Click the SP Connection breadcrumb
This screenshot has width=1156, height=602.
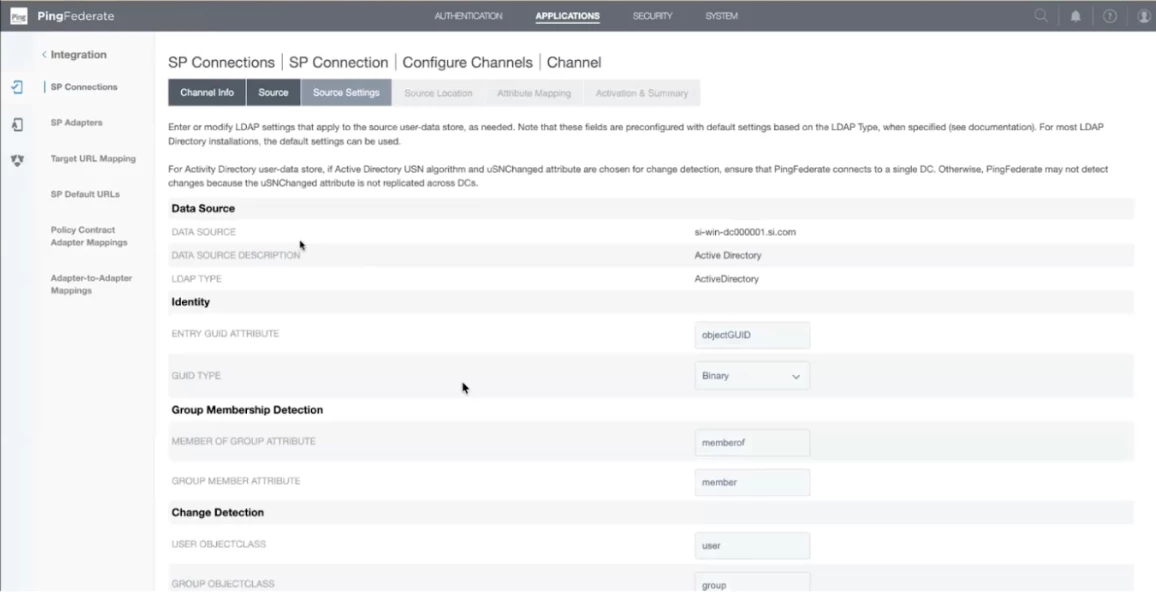pyautogui.click(x=338, y=63)
